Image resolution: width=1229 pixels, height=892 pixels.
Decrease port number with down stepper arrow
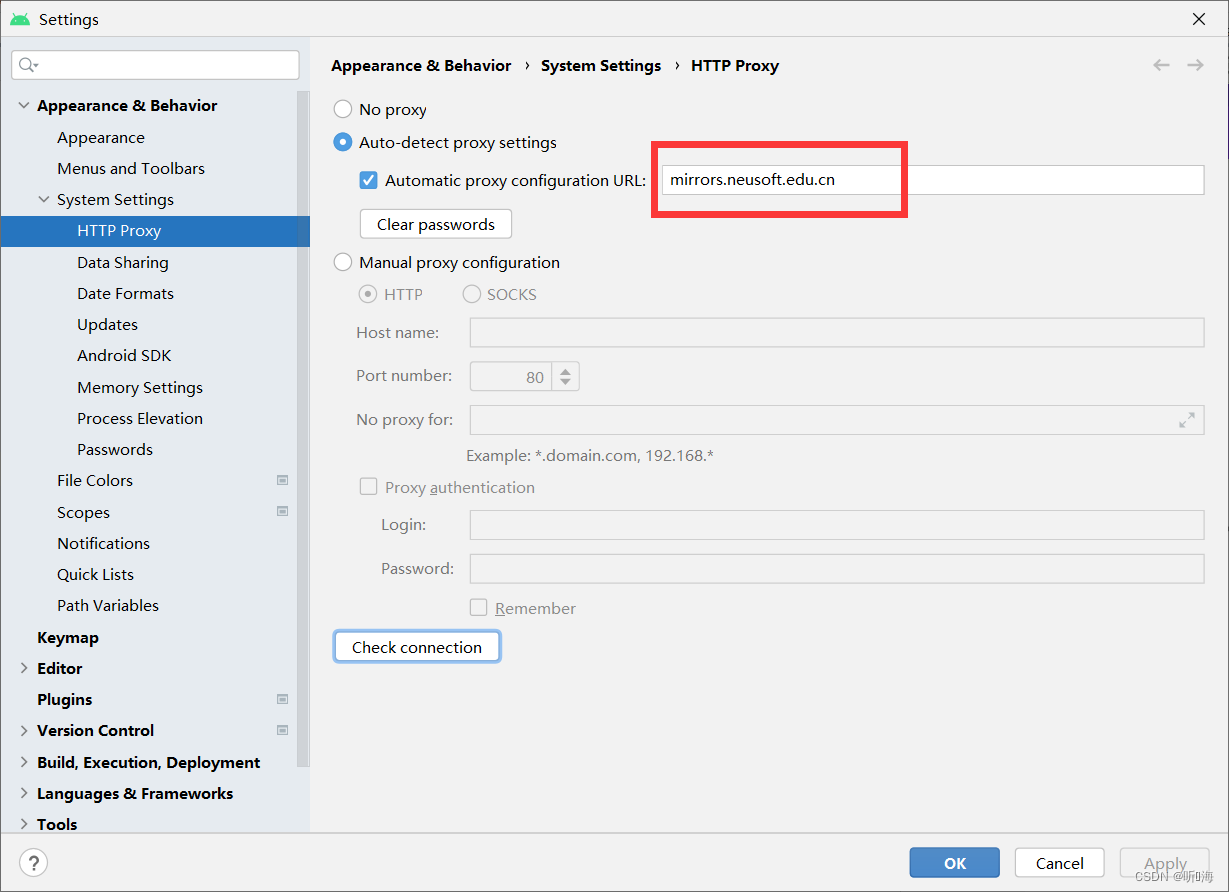click(565, 383)
